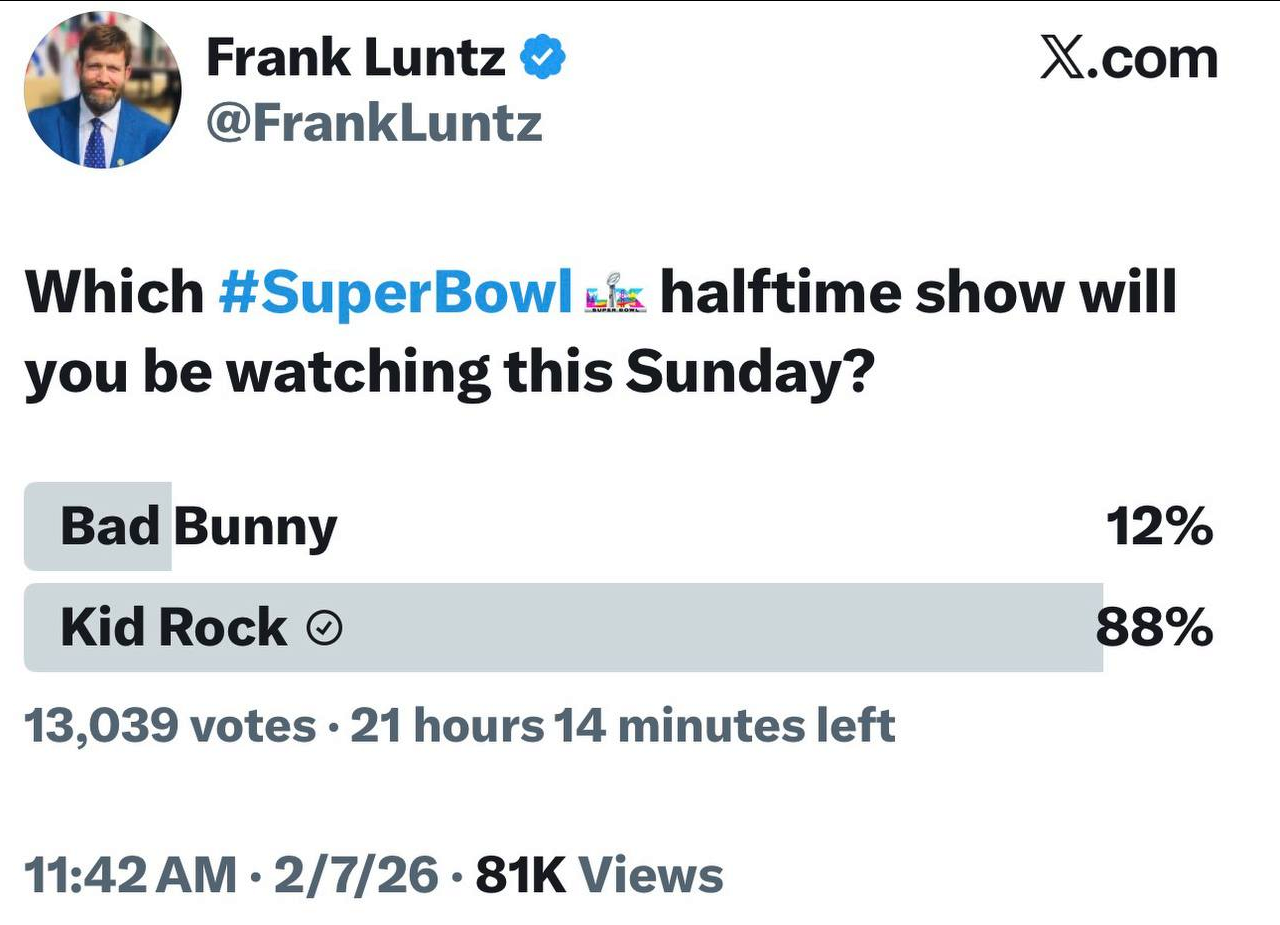Click the 2/7/26 post date
Screen dimensions: 1280x925
357,875
